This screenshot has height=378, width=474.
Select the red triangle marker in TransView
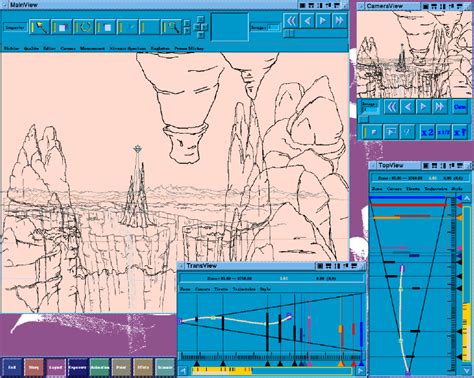point(354,364)
